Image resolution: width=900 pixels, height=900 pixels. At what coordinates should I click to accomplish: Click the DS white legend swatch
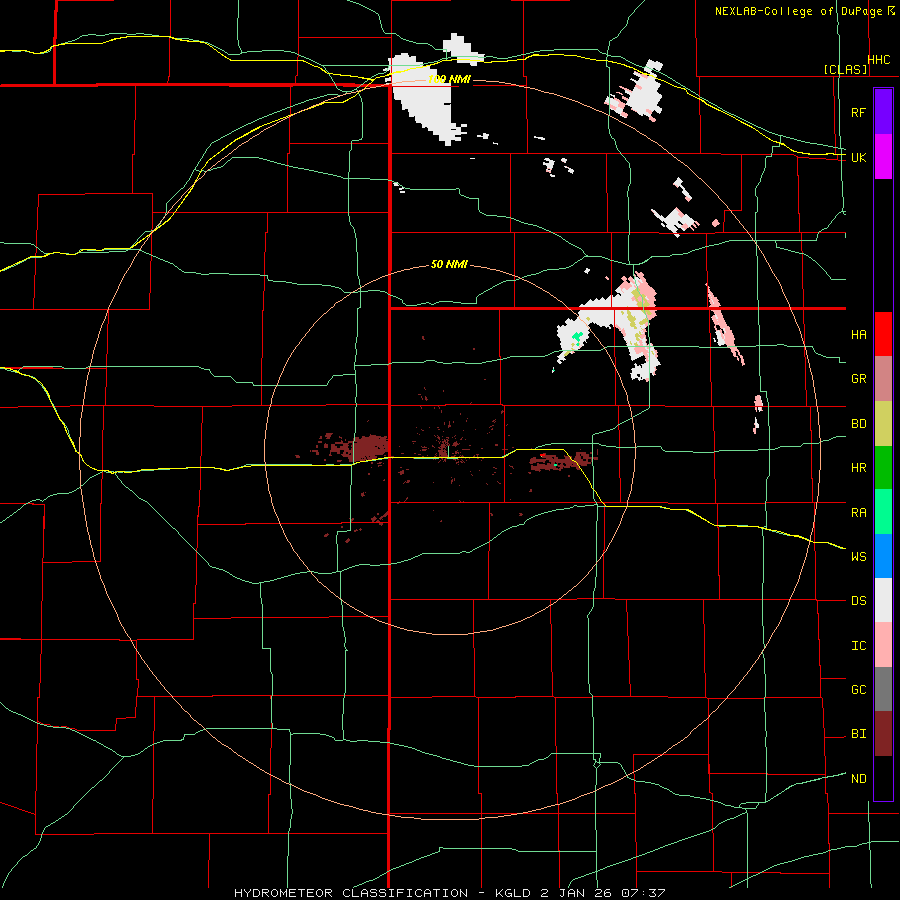point(883,600)
